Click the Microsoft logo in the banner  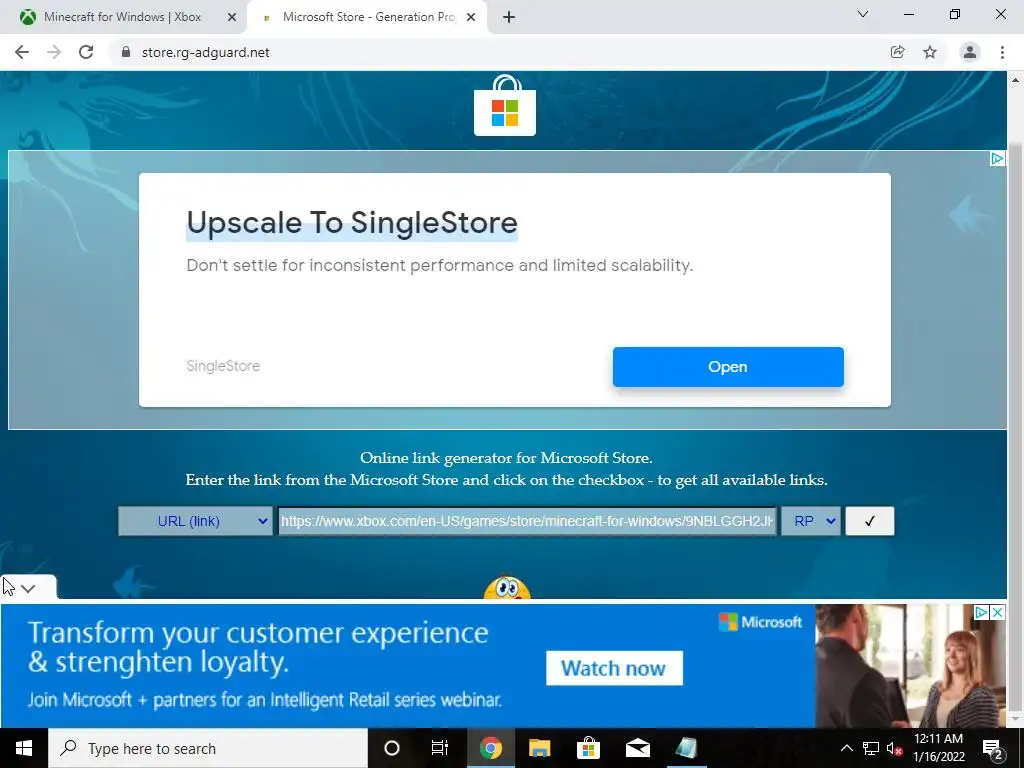point(761,622)
